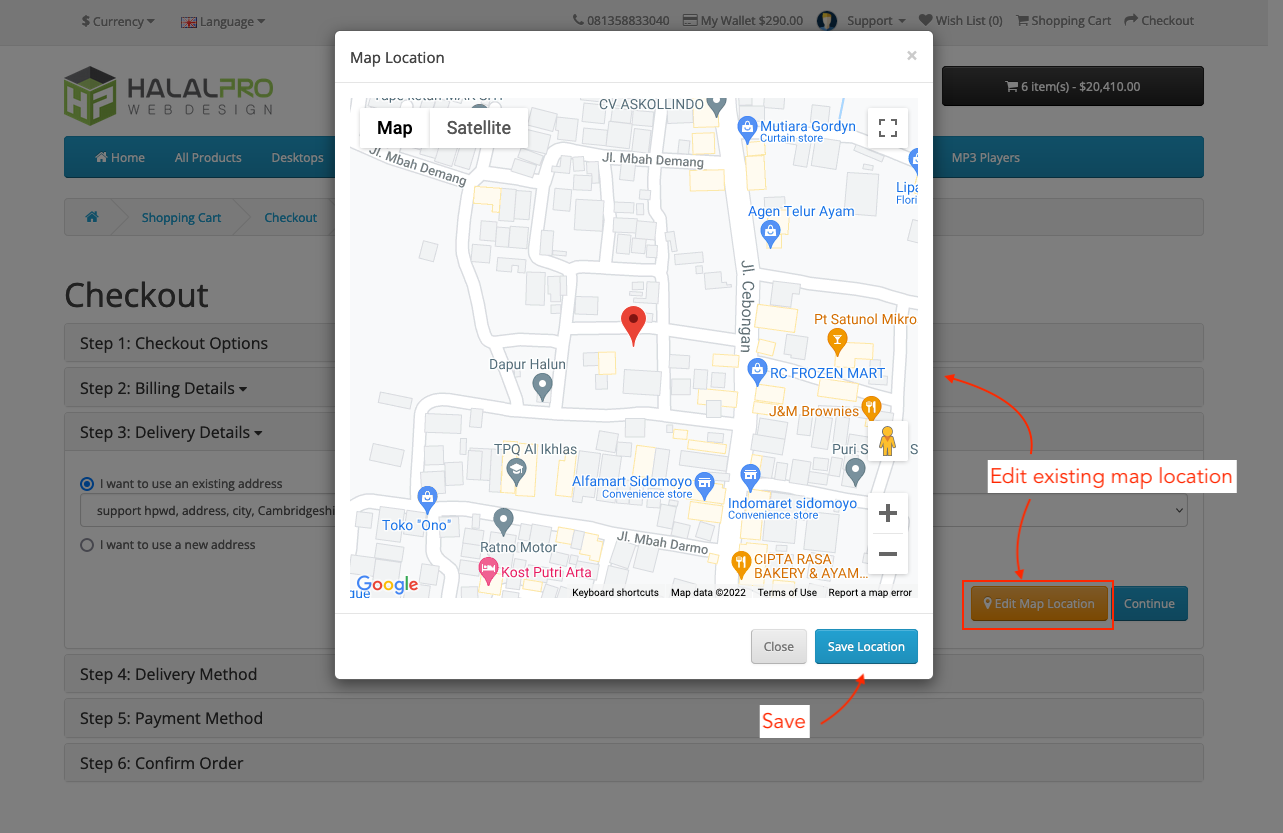Screen dimensions: 1283x833
Task: Open the Language dropdown
Action: [x=222, y=21]
